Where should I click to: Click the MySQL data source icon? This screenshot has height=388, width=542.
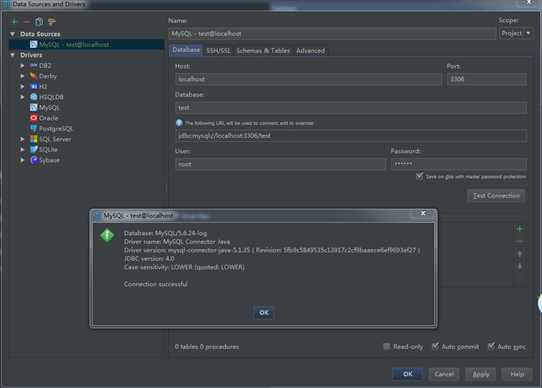34,44
